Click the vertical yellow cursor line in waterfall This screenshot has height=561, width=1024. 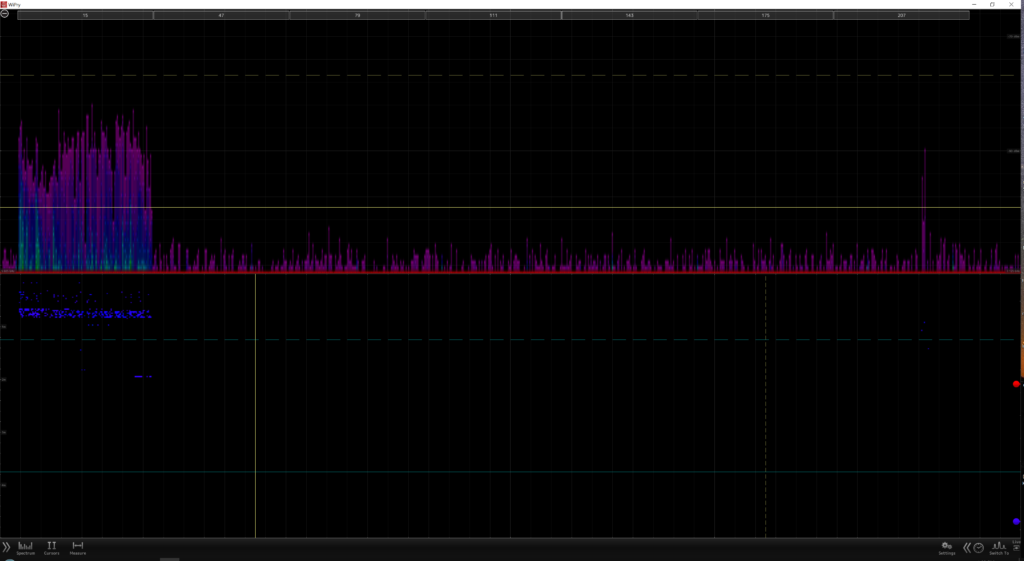click(255, 405)
